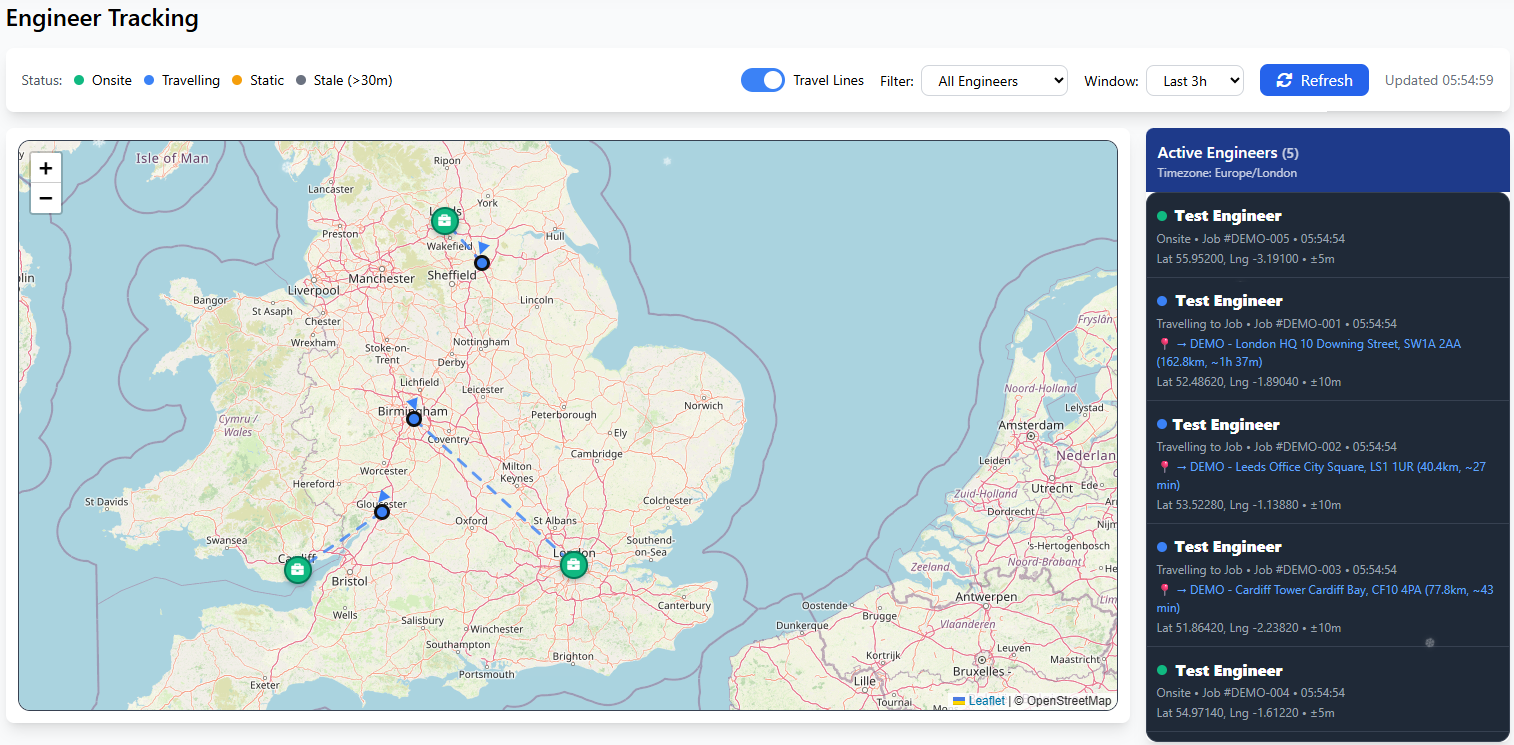Toggle the Travel Lines switch off
The width and height of the screenshot is (1514, 745).
point(763,80)
